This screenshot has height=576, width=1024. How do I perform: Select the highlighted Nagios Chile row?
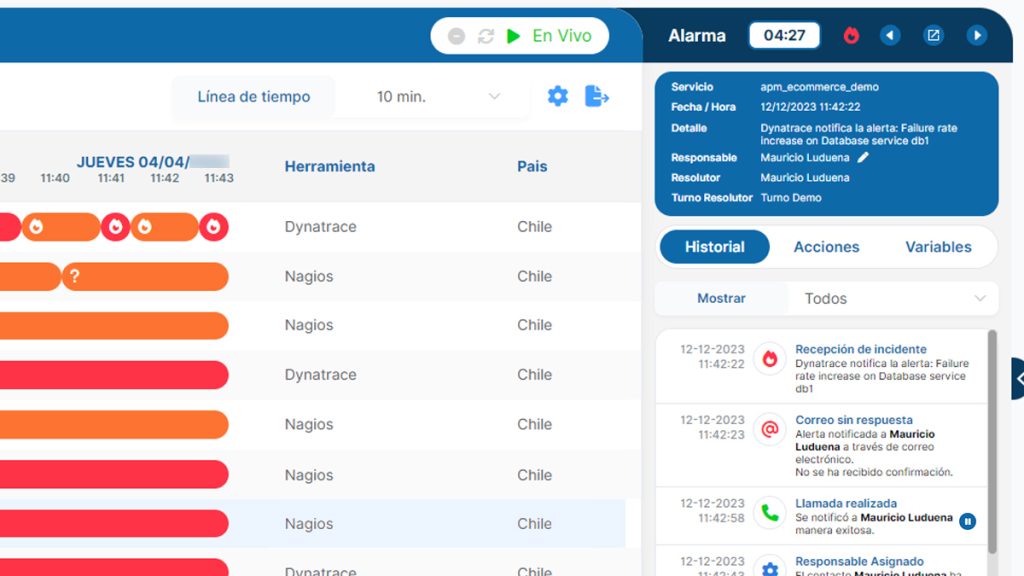pos(313,524)
